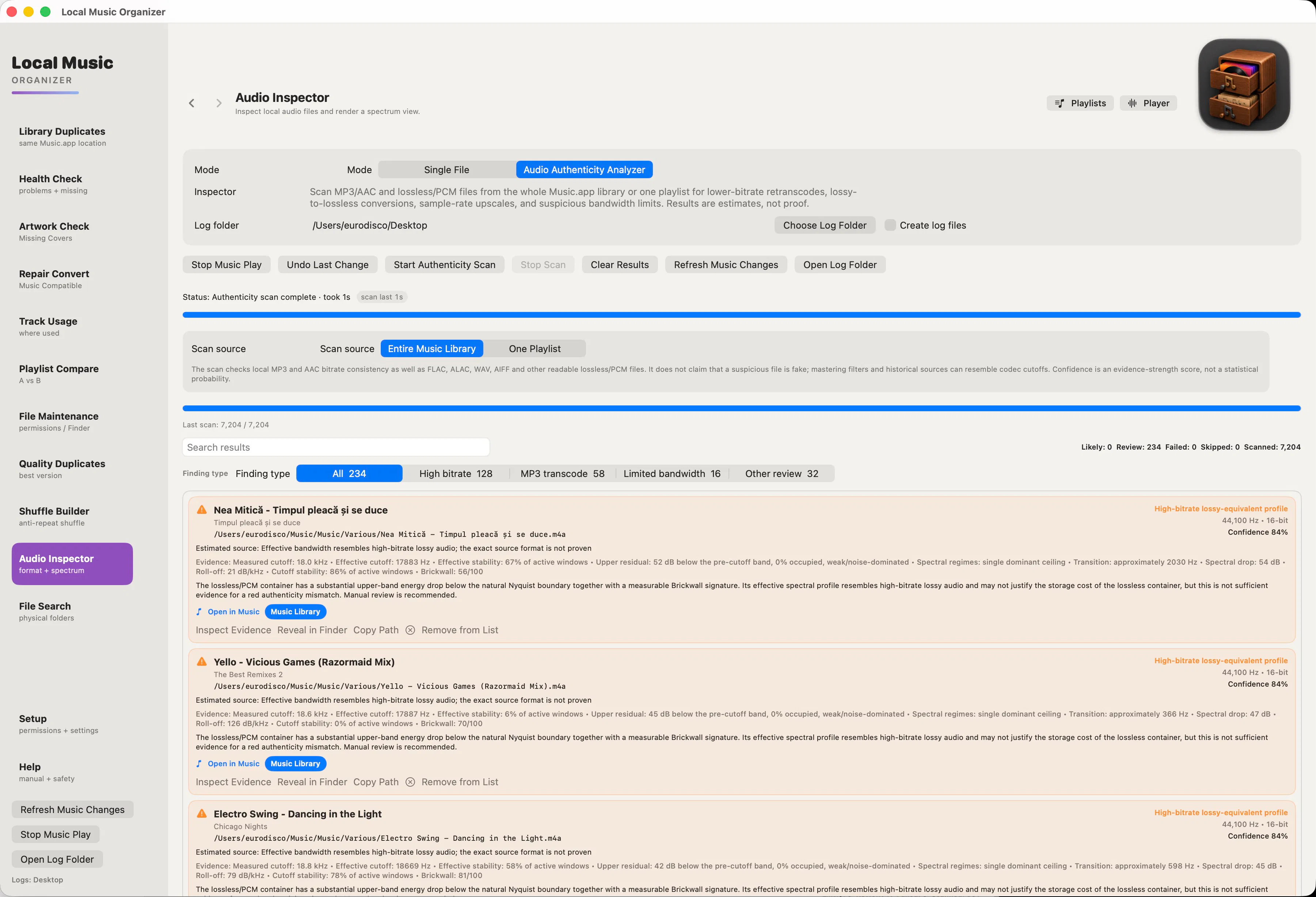The image size is (1316, 897).
Task: Click Reveal in Finder for Yello
Action: point(312,782)
